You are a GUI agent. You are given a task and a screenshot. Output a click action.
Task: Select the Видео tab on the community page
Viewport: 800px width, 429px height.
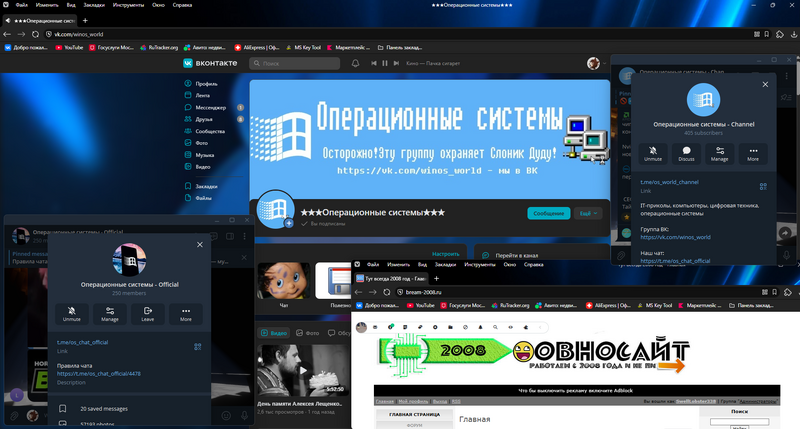click(x=274, y=333)
